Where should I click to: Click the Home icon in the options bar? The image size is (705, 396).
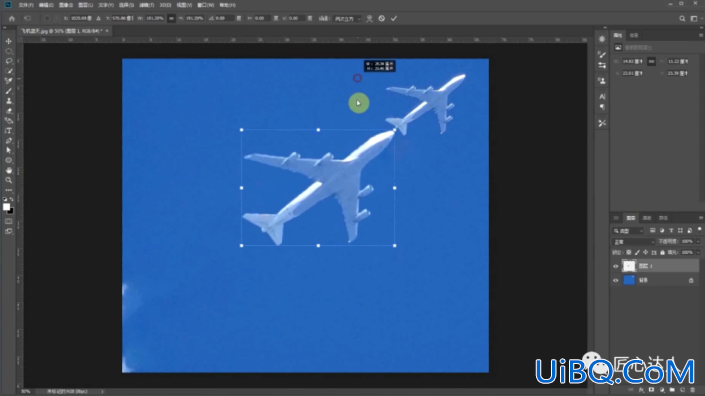[x=12, y=18]
